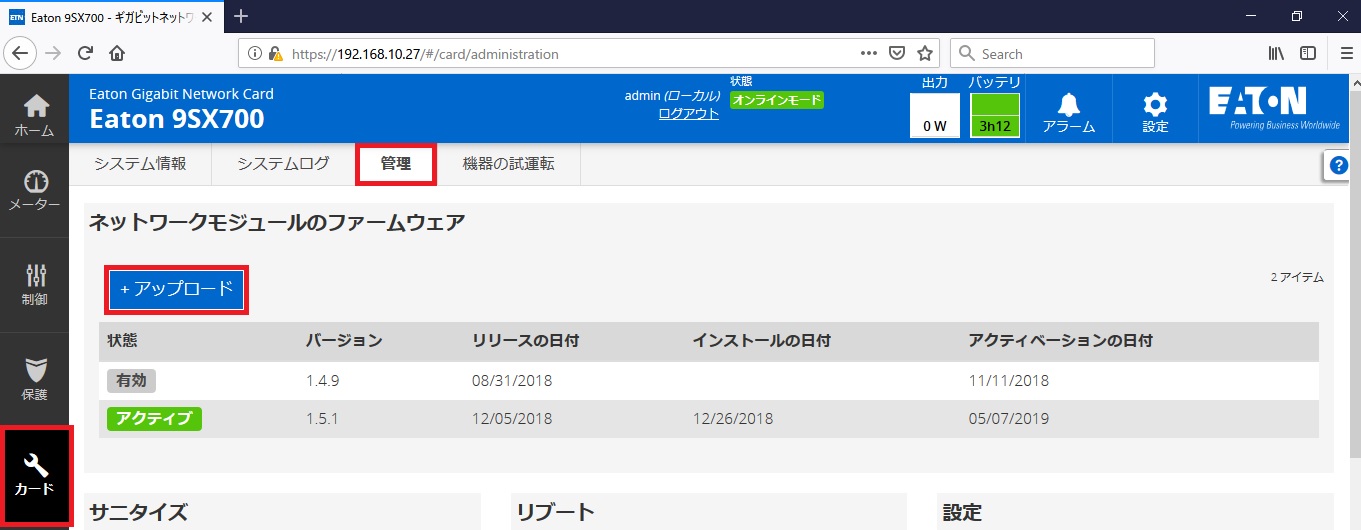Click the アクティベーションの日付 column header
Image resolution: width=1361 pixels, height=530 pixels.
pyautogui.click(x=1061, y=341)
